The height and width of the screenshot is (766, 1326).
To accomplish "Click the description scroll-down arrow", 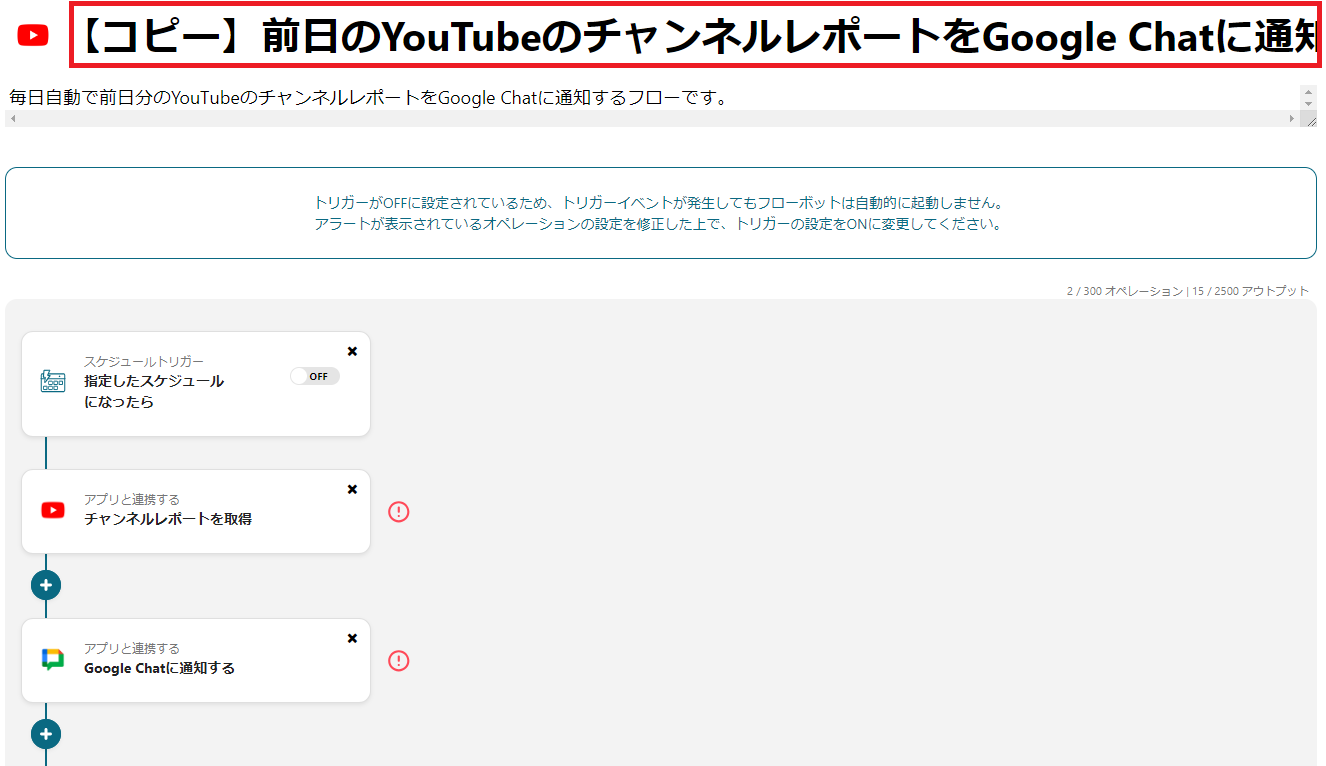I will click(x=1309, y=104).
